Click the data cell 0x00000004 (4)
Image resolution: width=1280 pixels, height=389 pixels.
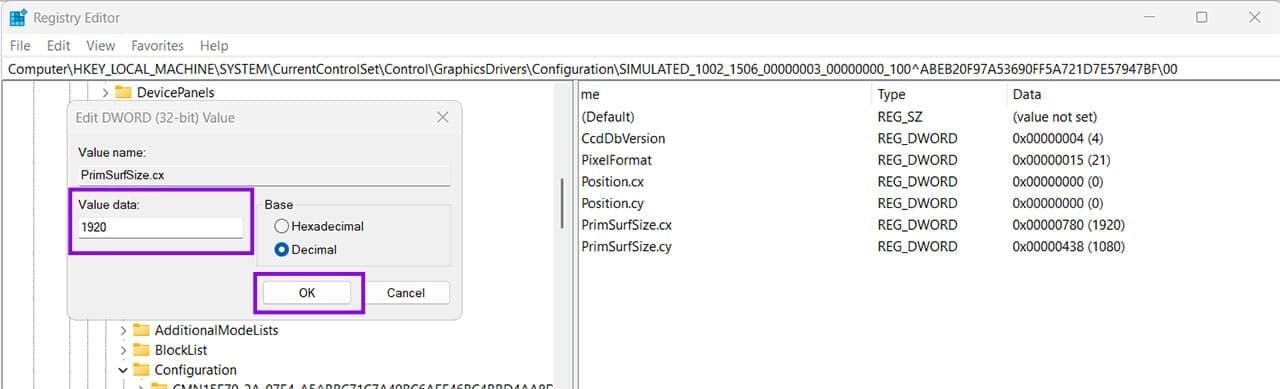coord(1058,138)
